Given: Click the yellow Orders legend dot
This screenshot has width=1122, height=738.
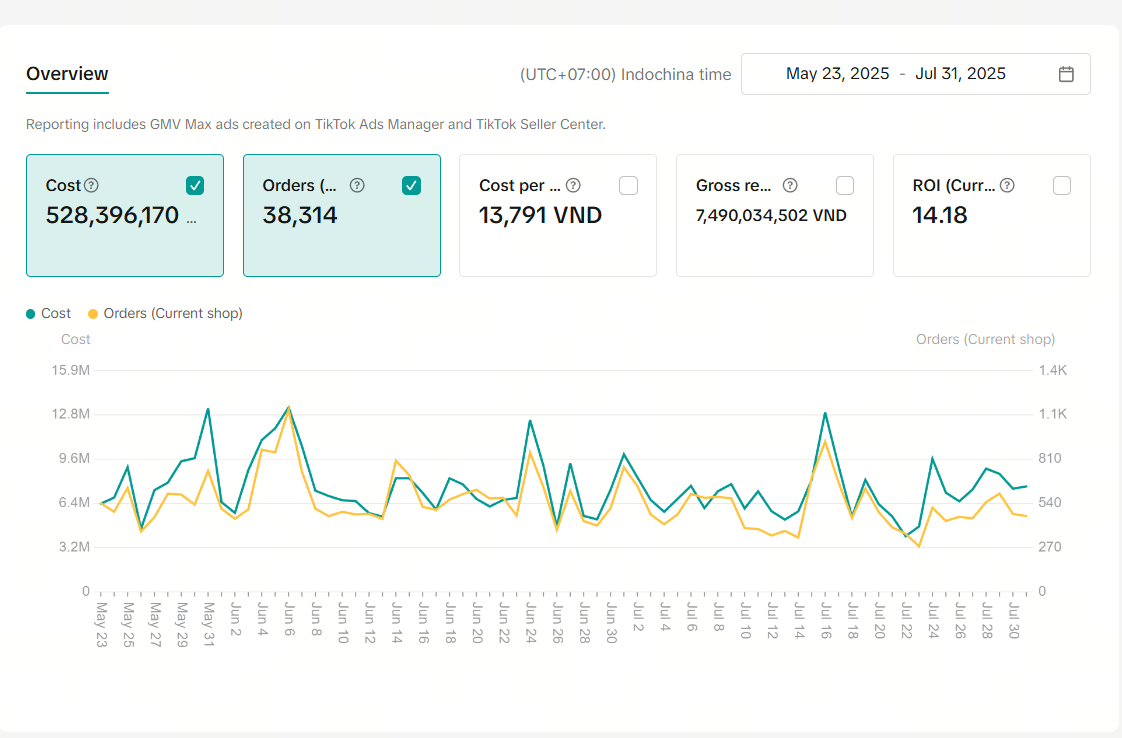Looking at the screenshot, I should click(x=94, y=314).
